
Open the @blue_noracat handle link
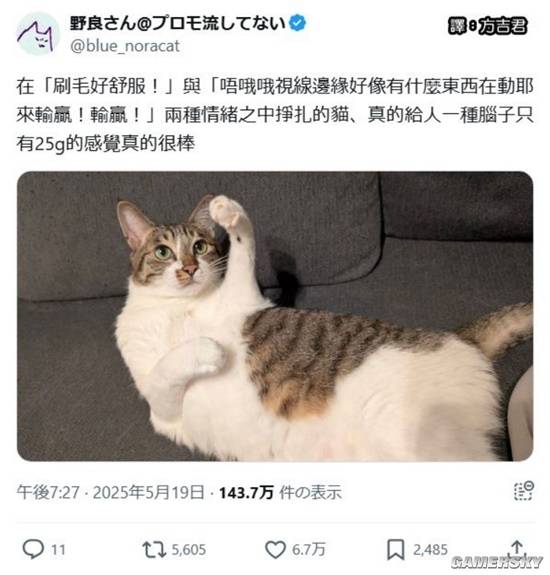(x=125, y=46)
